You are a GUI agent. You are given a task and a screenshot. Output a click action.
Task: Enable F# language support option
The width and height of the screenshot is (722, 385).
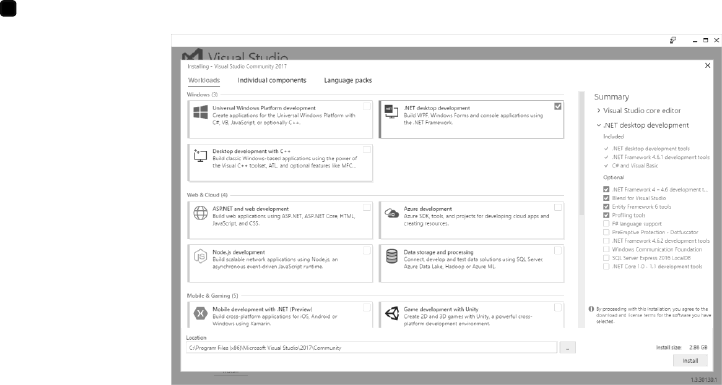point(606,224)
